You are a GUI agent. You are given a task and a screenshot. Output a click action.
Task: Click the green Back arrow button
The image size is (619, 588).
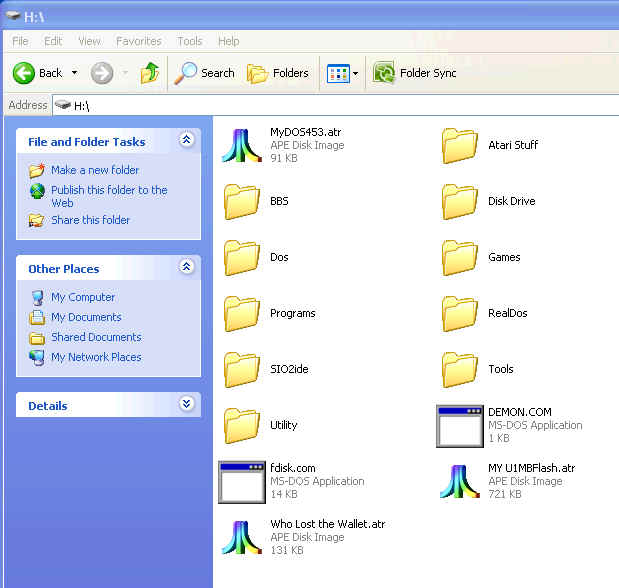pyautogui.click(x=24, y=73)
